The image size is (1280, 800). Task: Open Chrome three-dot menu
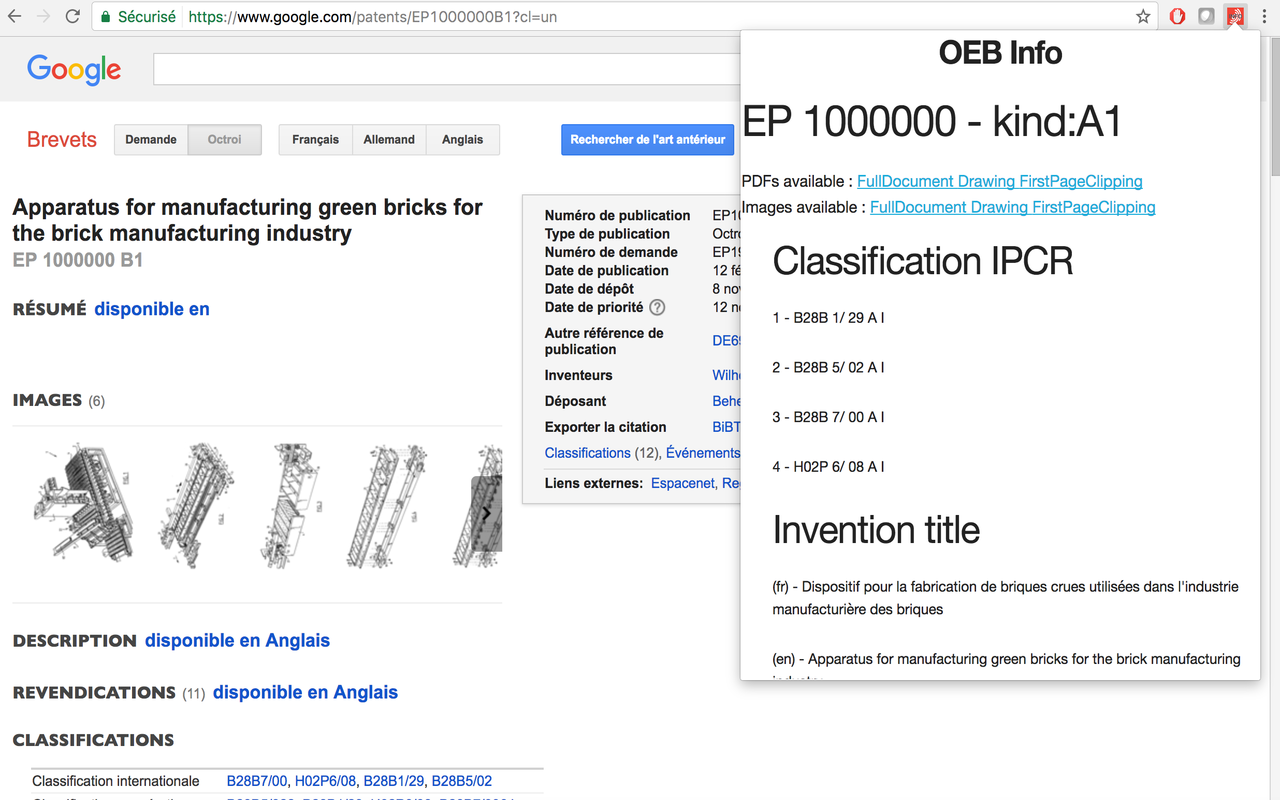point(1264,16)
